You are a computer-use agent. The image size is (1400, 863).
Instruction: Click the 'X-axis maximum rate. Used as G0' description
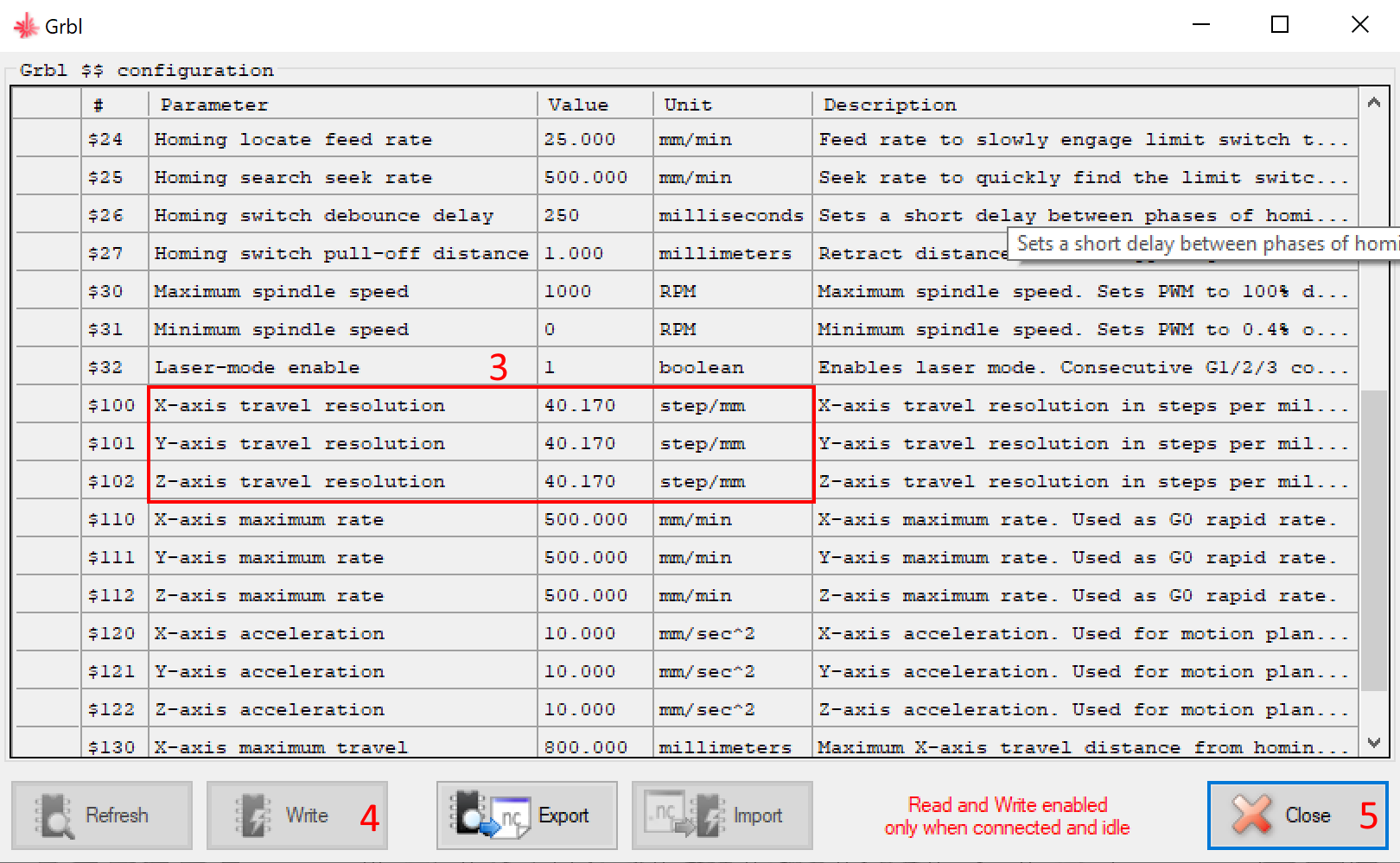point(1085,519)
